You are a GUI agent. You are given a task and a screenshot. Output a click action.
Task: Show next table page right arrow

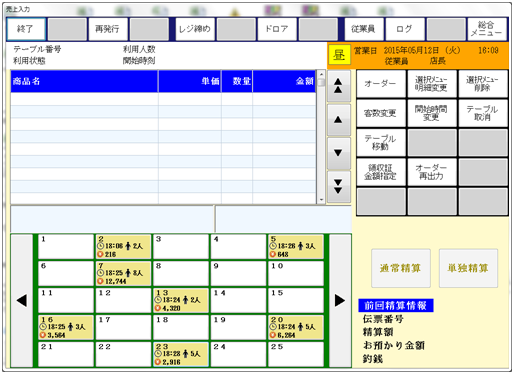(340, 301)
